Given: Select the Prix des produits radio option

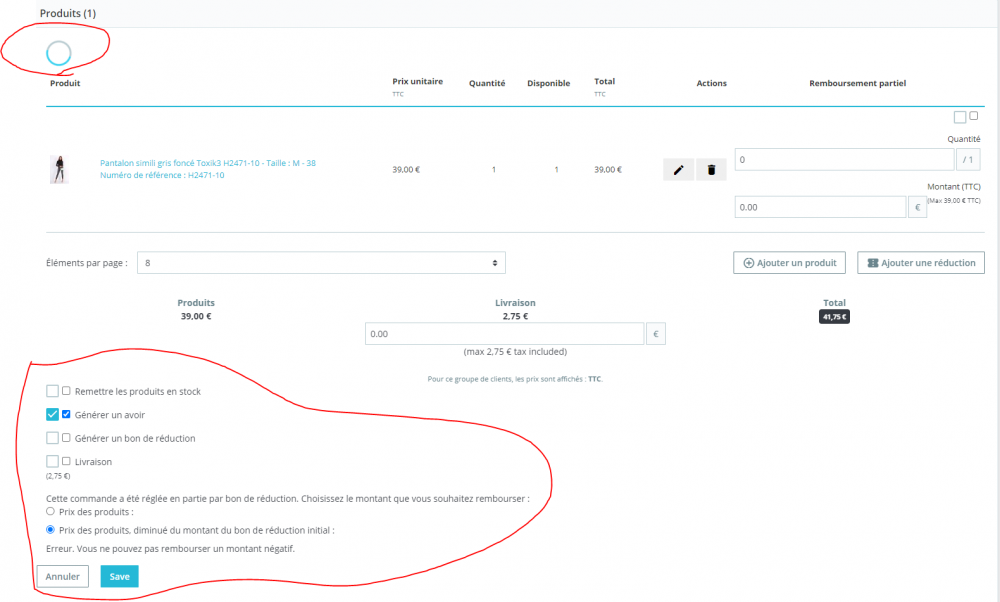Looking at the screenshot, I should [x=50, y=511].
